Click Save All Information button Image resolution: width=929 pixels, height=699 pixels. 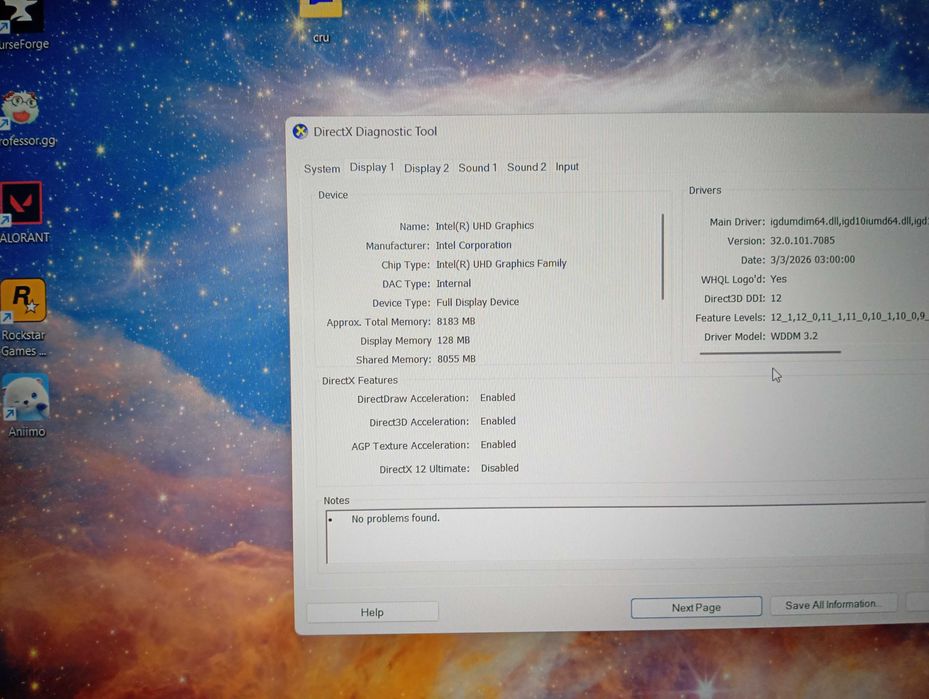pos(833,604)
